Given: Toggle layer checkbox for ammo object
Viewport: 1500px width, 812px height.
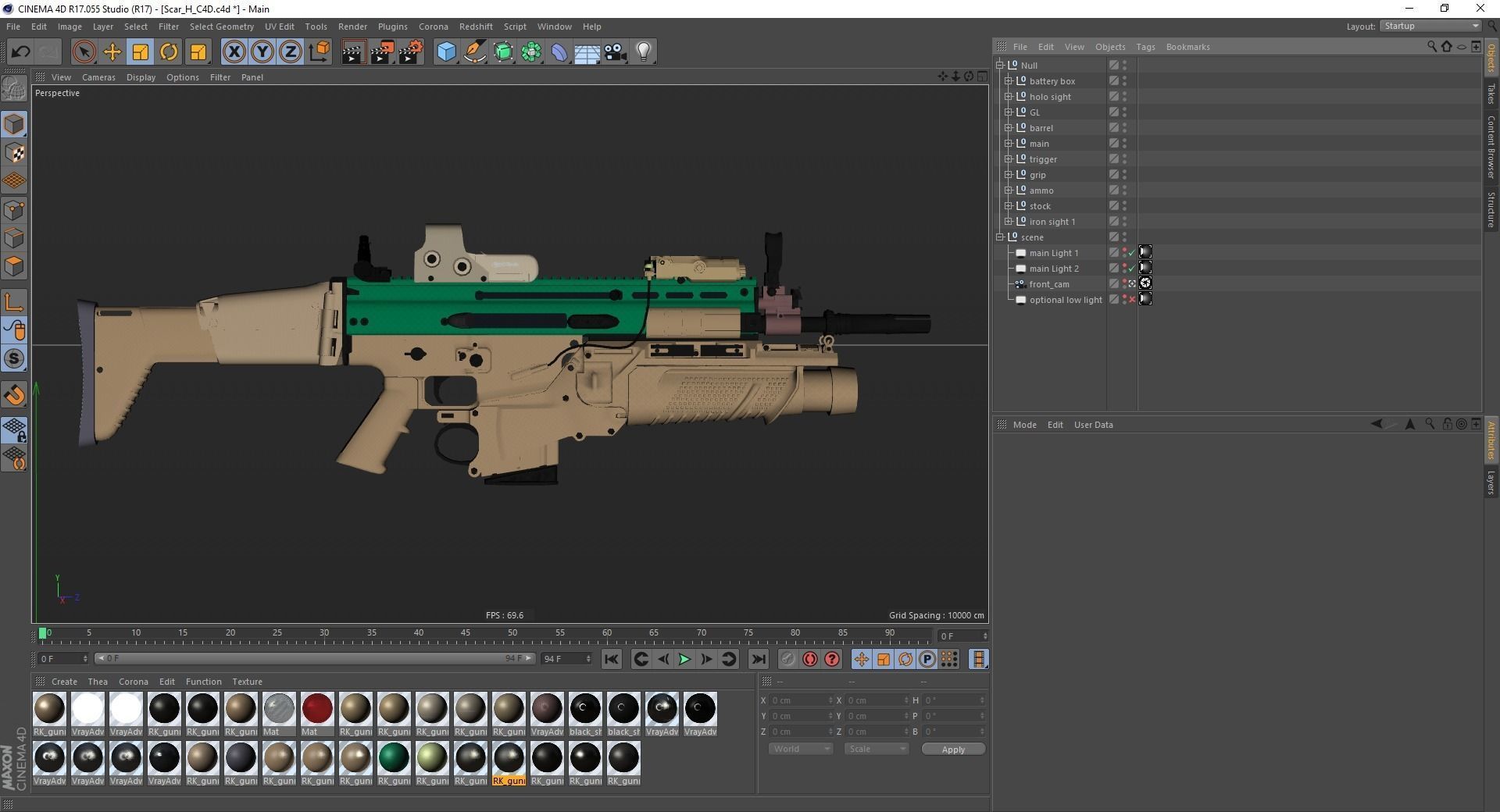Looking at the screenshot, I should (x=1114, y=191).
